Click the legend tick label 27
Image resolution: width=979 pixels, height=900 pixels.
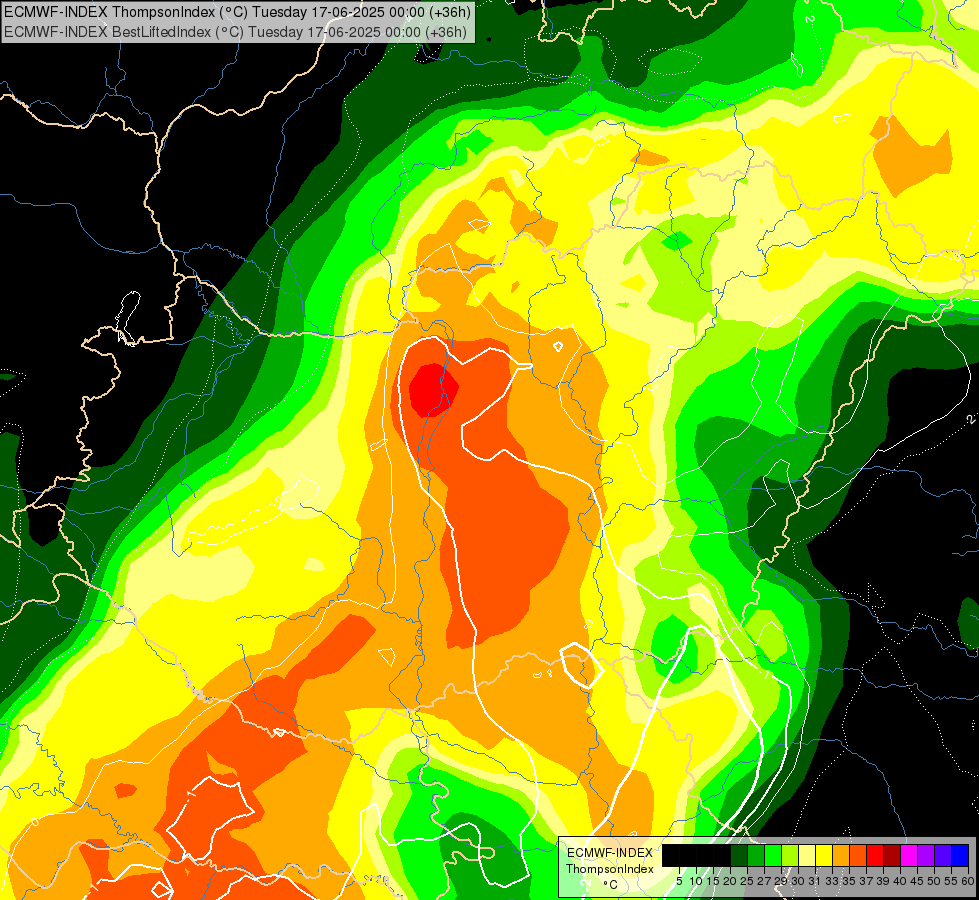tap(764, 881)
